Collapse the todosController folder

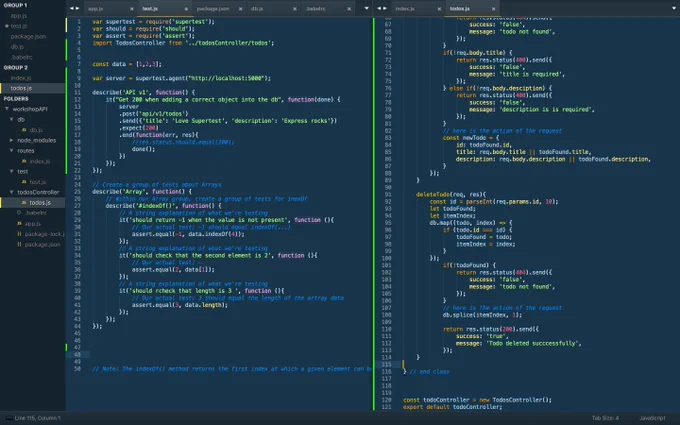[12, 192]
